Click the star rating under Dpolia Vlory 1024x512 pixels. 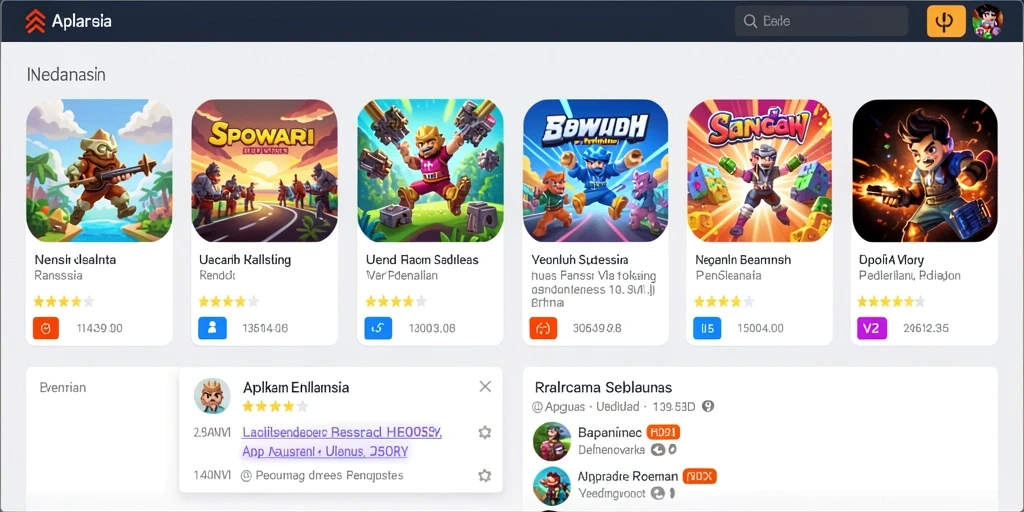point(891,302)
